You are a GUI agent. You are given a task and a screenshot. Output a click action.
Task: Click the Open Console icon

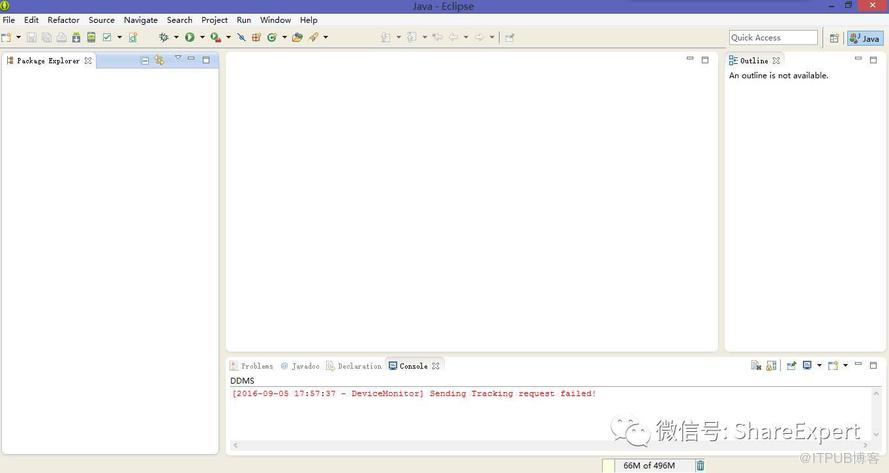click(x=832, y=365)
